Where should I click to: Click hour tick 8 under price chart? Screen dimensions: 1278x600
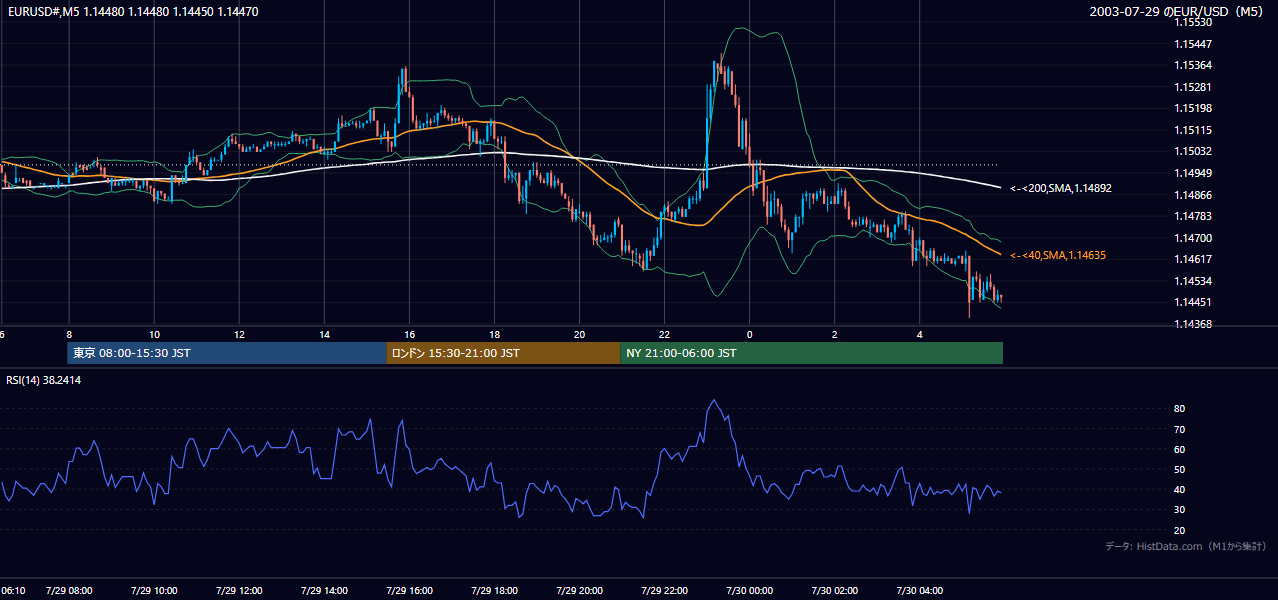point(69,334)
